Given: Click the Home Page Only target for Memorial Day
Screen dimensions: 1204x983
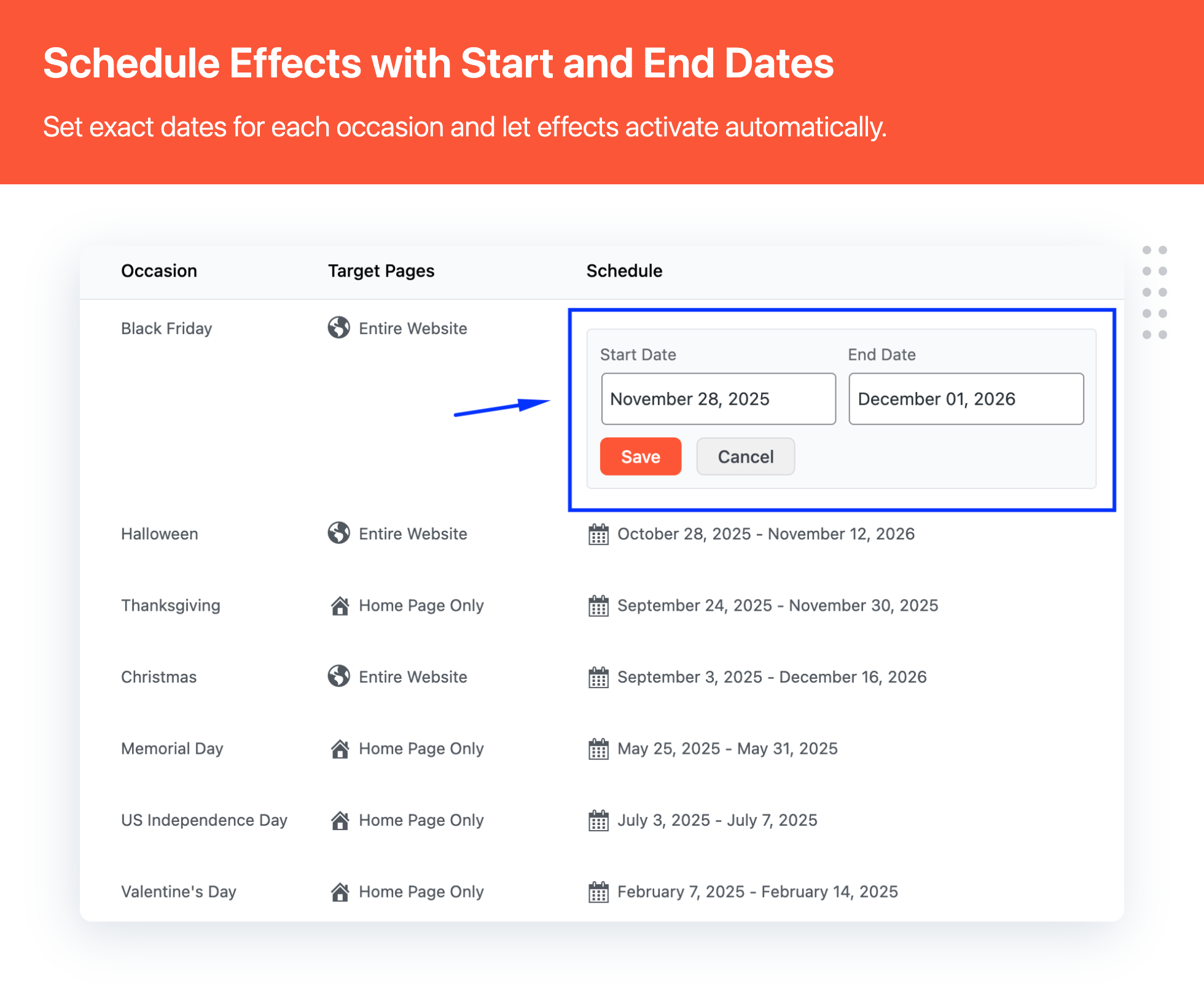Looking at the screenshot, I should [x=421, y=749].
